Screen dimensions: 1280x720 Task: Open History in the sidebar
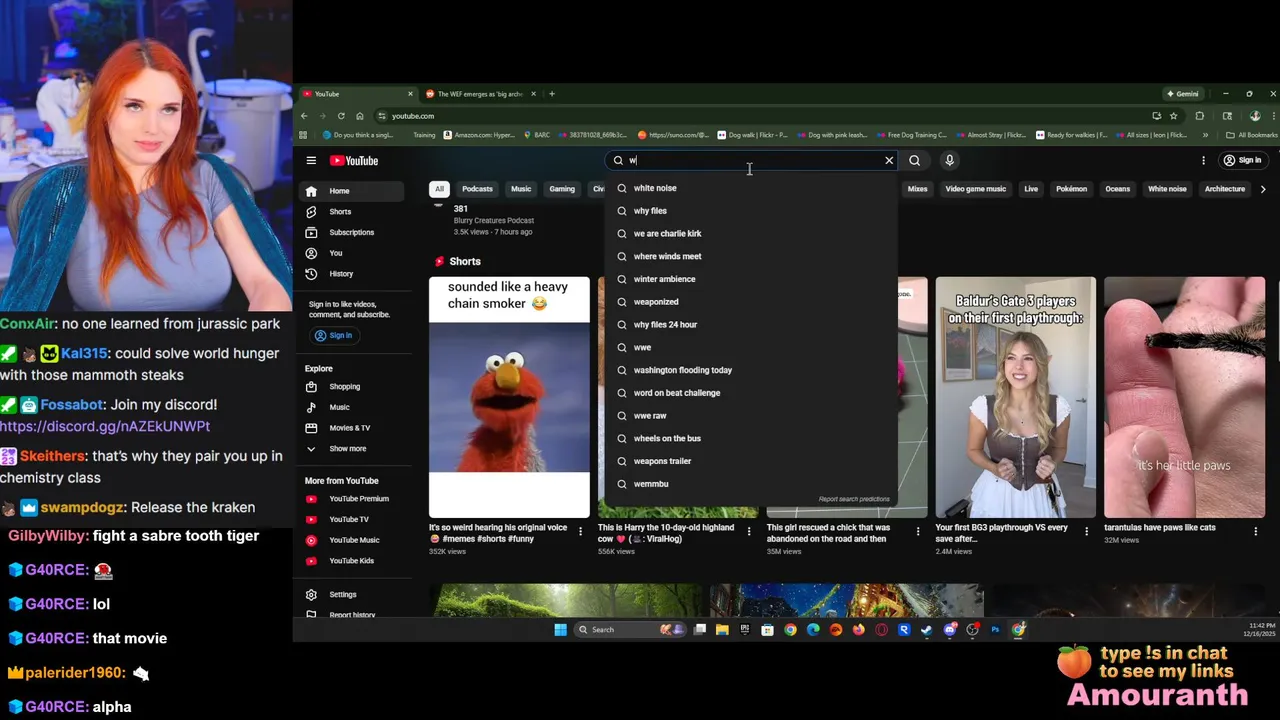pos(350,274)
